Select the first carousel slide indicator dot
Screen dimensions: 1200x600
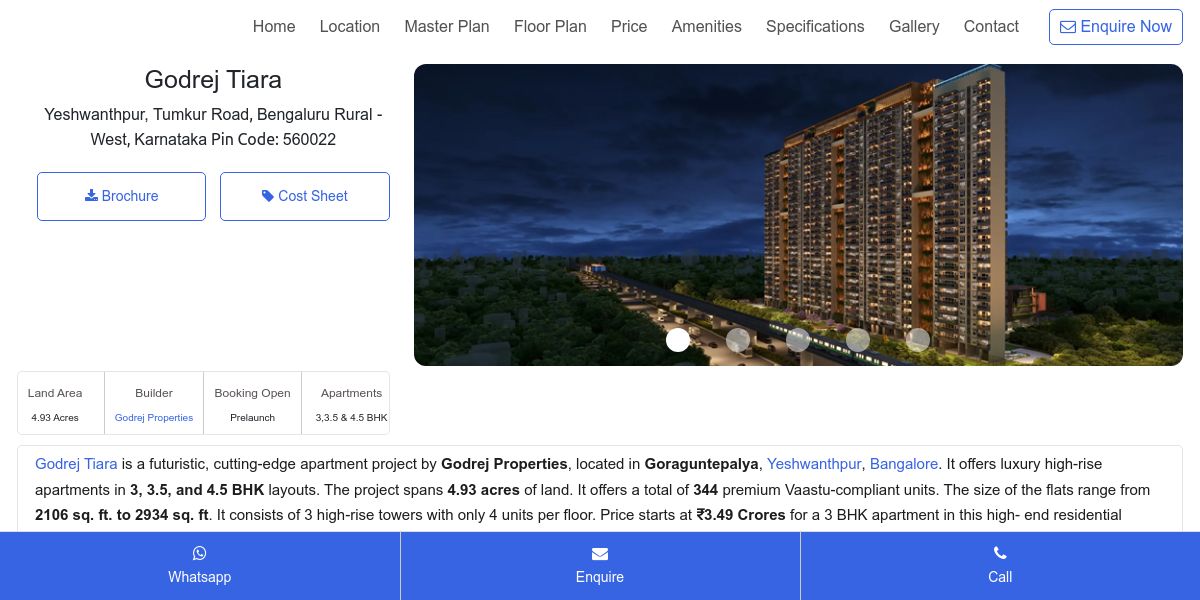pyautogui.click(x=678, y=340)
